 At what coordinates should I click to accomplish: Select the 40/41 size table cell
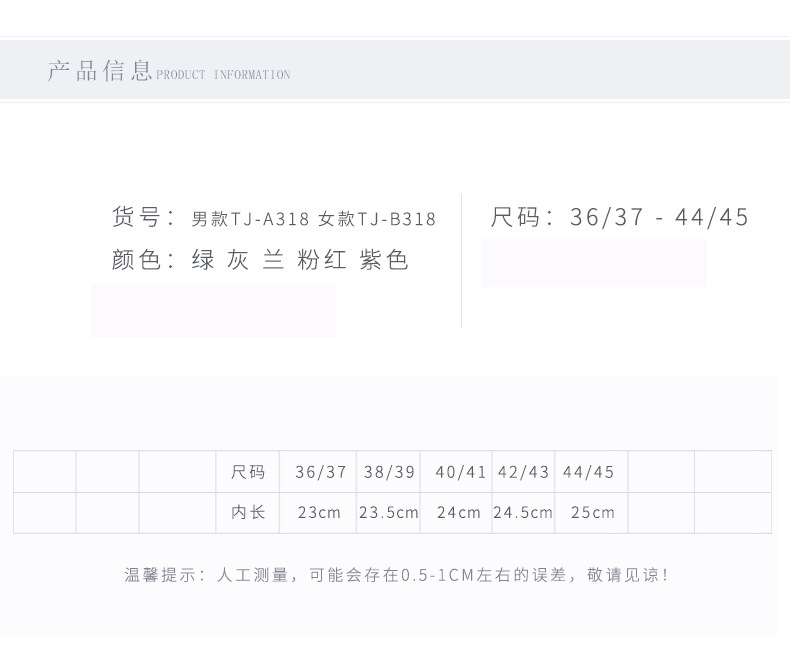(460, 472)
